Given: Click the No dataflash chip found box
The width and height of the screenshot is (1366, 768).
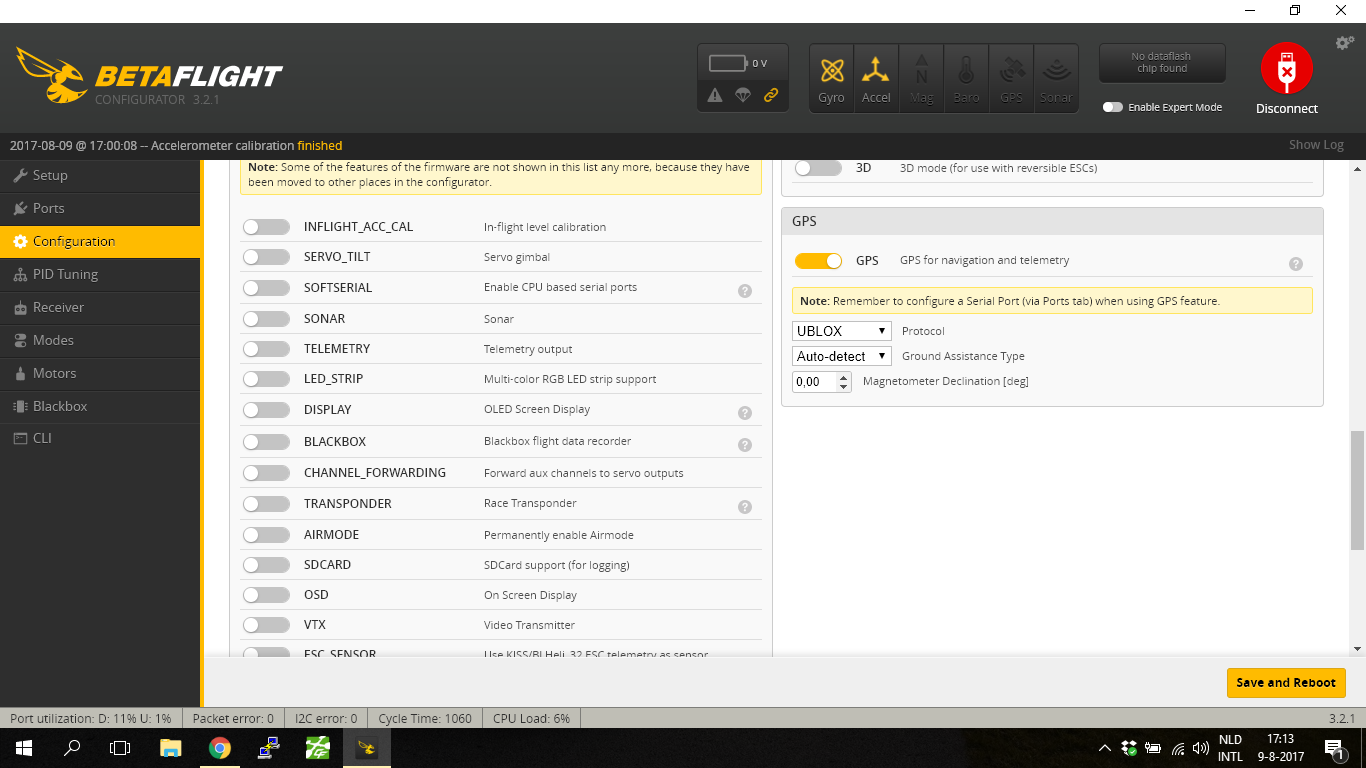Looking at the screenshot, I should click(x=1162, y=63).
